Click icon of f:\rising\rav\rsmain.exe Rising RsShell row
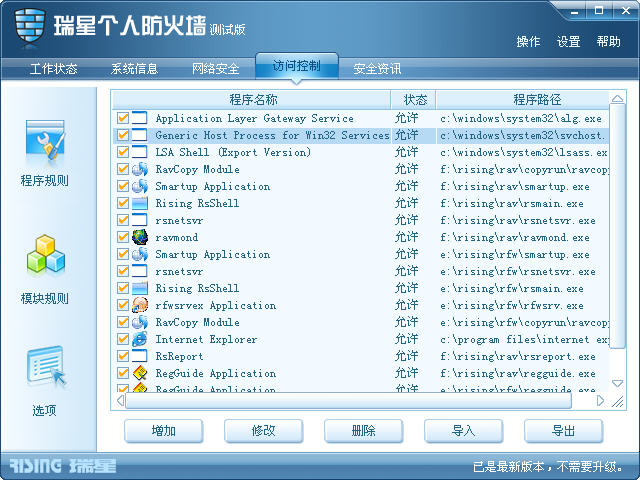The image size is (640, 480). (x=140, y=203)
